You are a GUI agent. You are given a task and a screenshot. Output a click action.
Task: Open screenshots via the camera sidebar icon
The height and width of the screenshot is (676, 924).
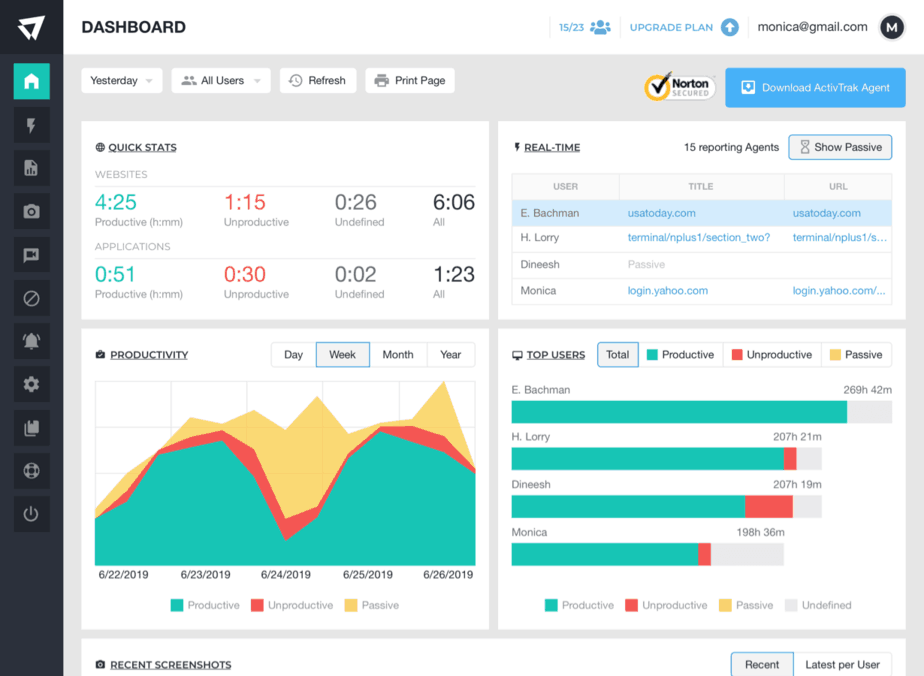31,211
